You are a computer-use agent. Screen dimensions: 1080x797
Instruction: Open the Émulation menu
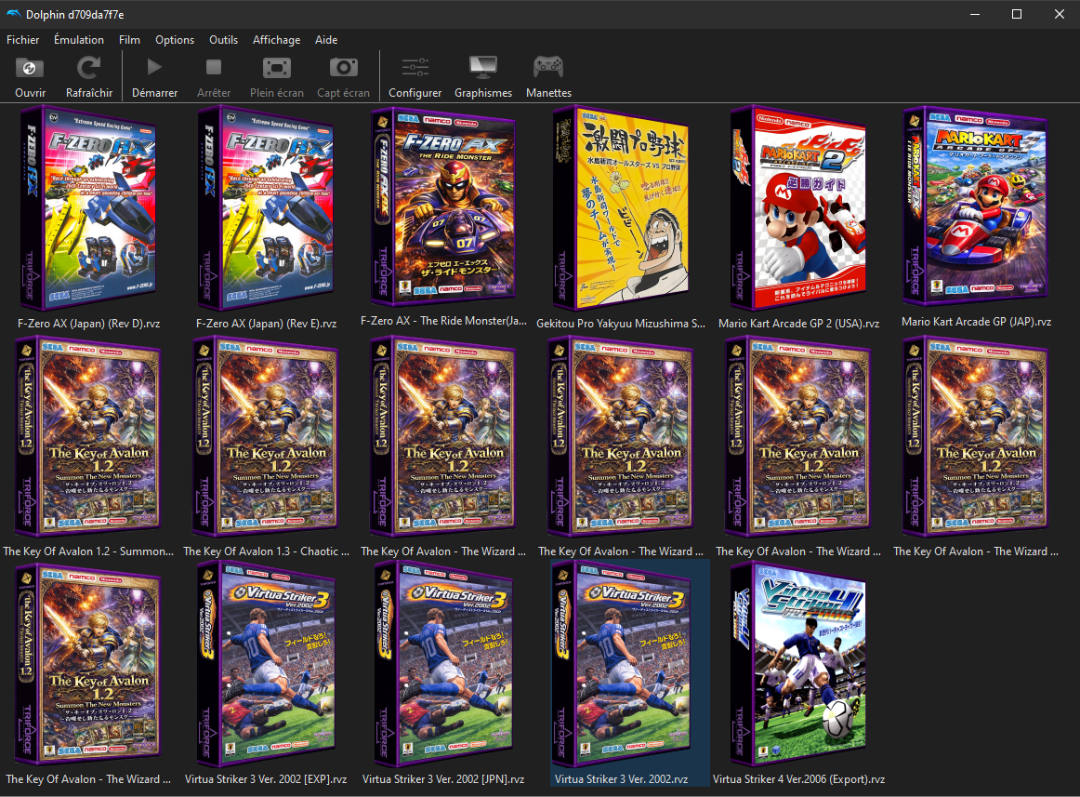click(x=79, y=40)
